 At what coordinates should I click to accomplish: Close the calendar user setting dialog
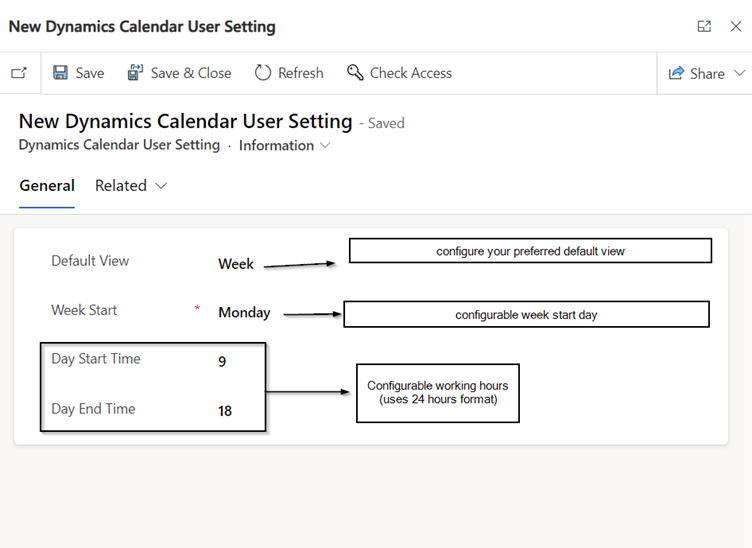point(736,26)
